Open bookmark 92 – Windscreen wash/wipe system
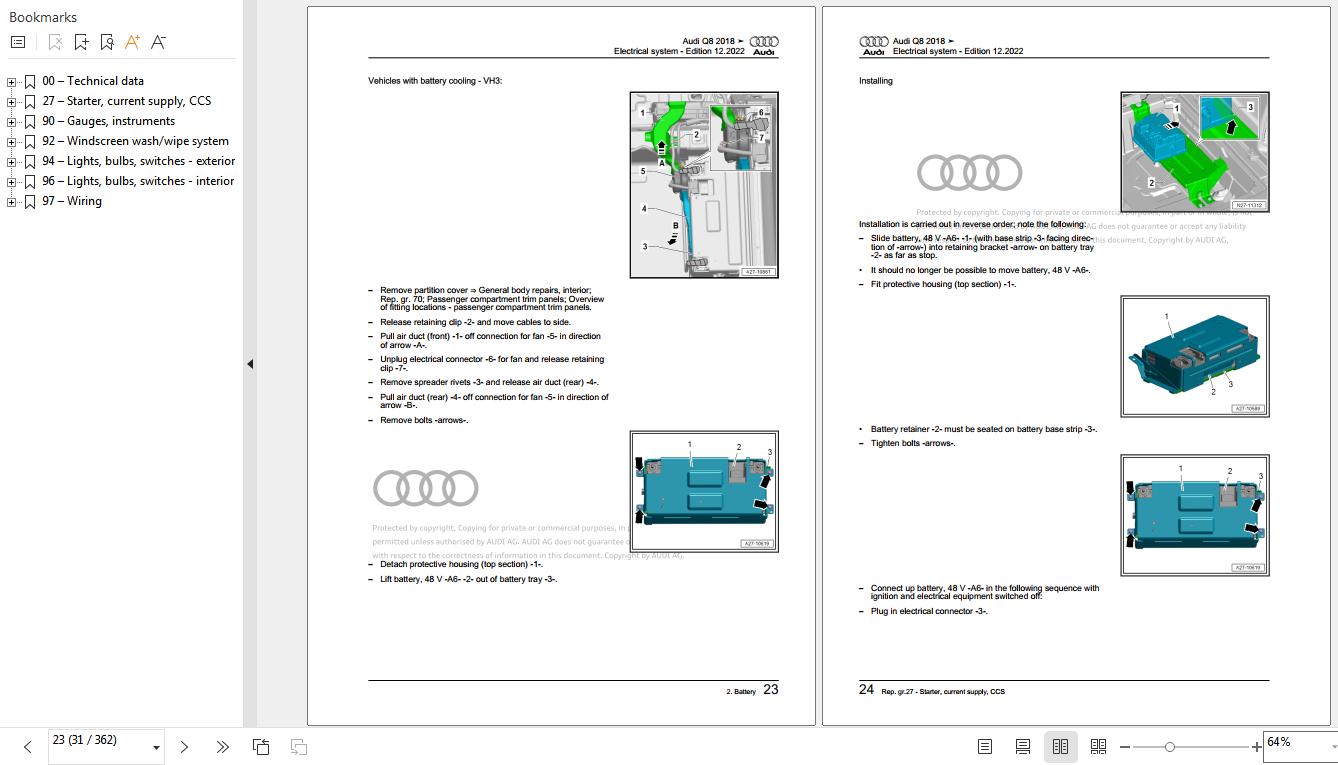 coord(136,141)
